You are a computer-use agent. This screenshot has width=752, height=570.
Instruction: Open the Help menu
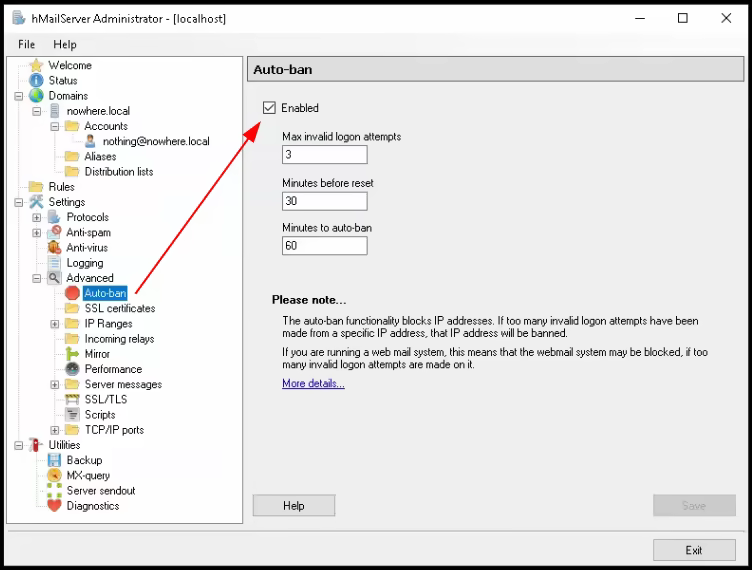(x=65, y=45)
